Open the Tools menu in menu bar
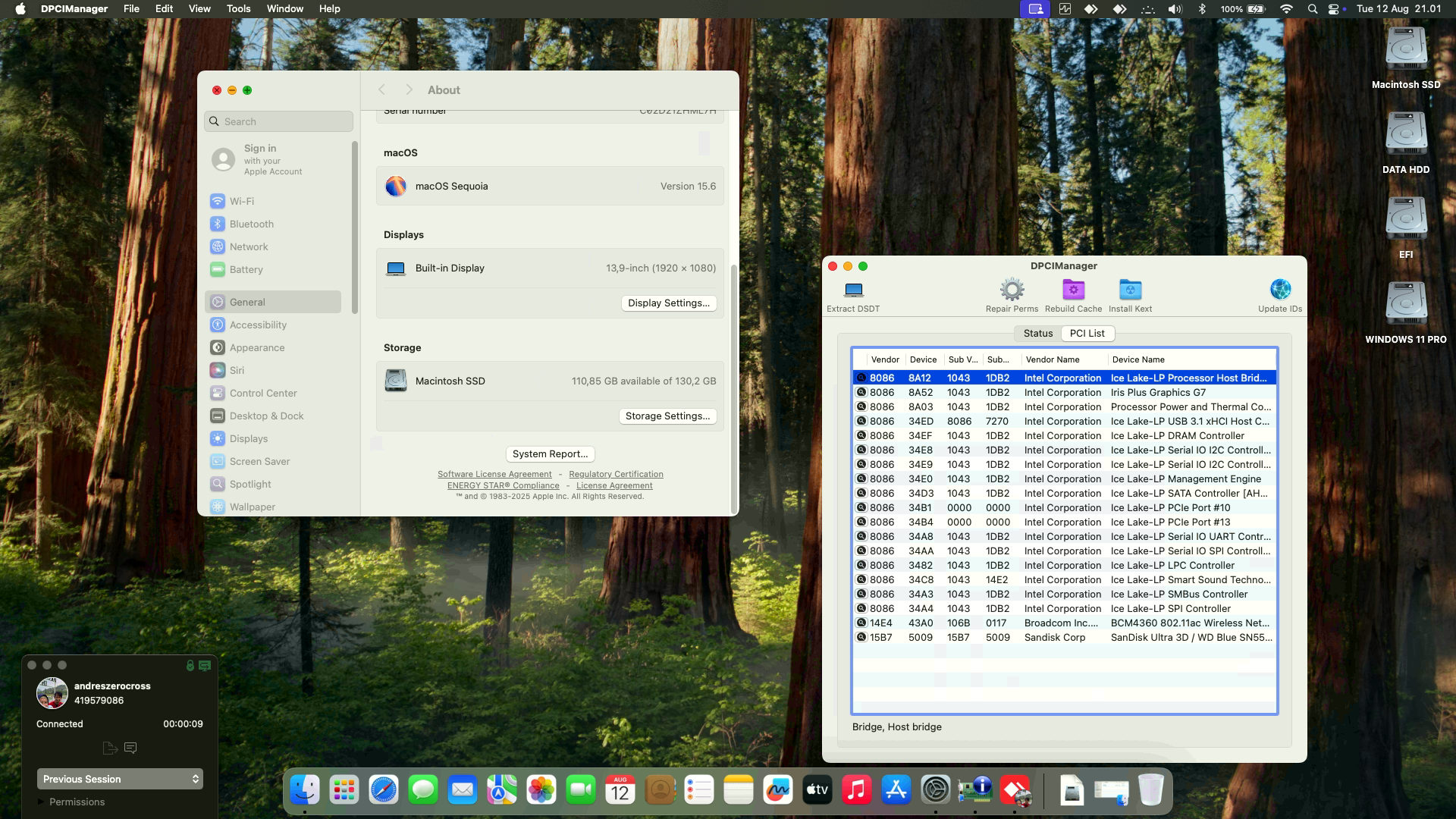Viewport: 1456px width, 819px height. point(238,9)
